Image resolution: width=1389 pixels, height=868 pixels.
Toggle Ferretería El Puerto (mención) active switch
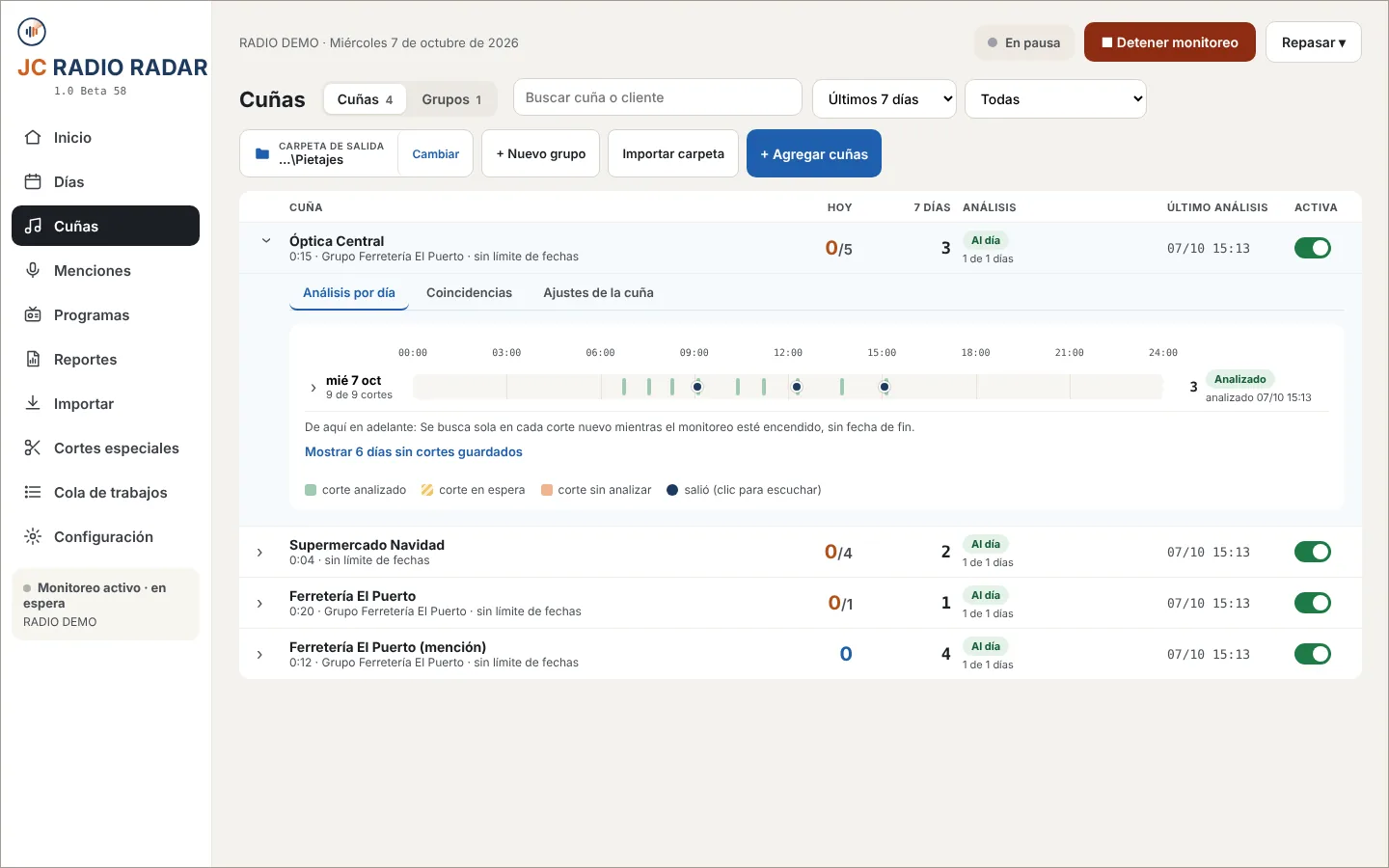click(x=1313, y=655)
